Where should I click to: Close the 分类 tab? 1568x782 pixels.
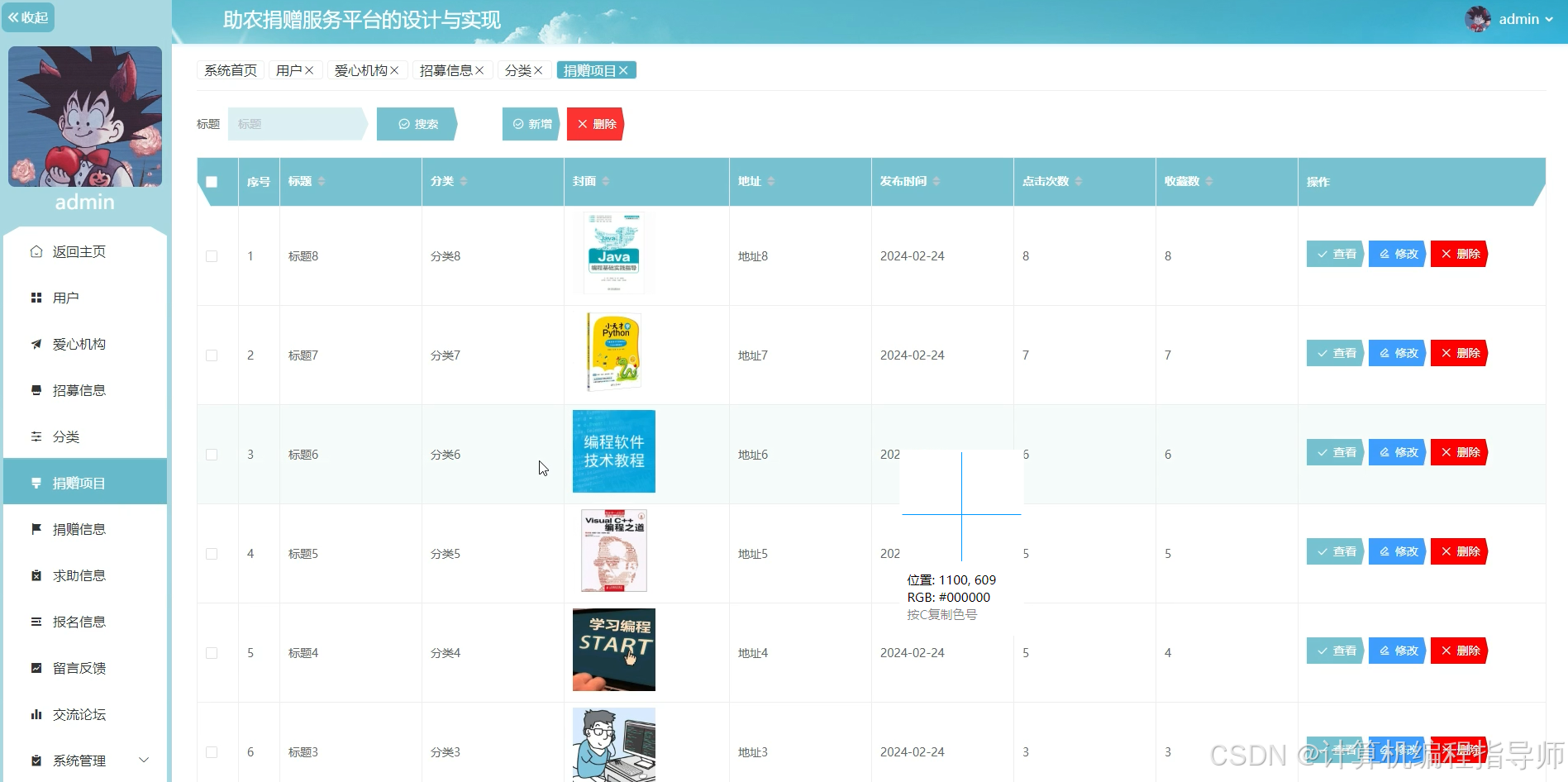538,70
